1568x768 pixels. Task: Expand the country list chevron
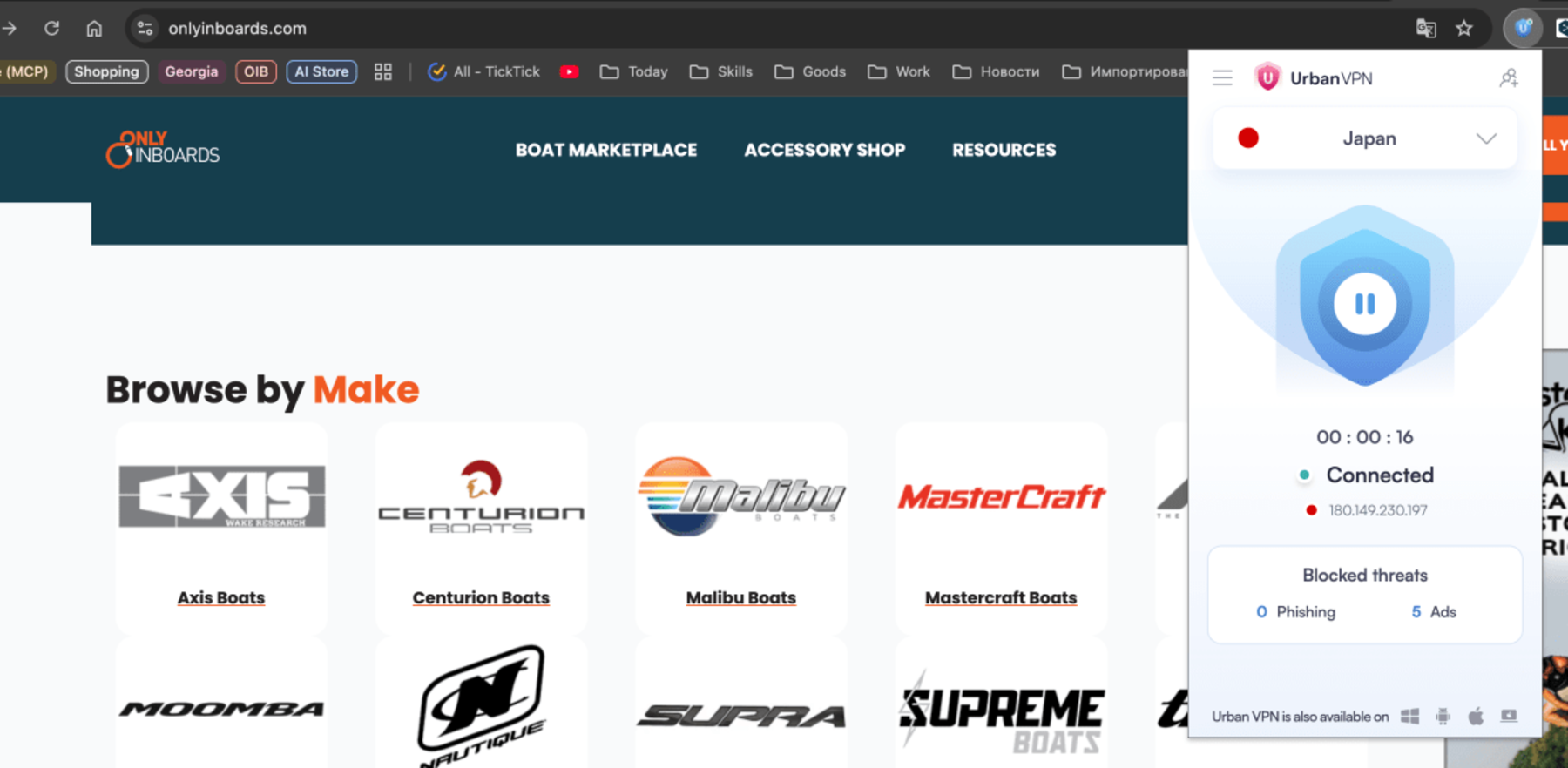point(1486,138)
